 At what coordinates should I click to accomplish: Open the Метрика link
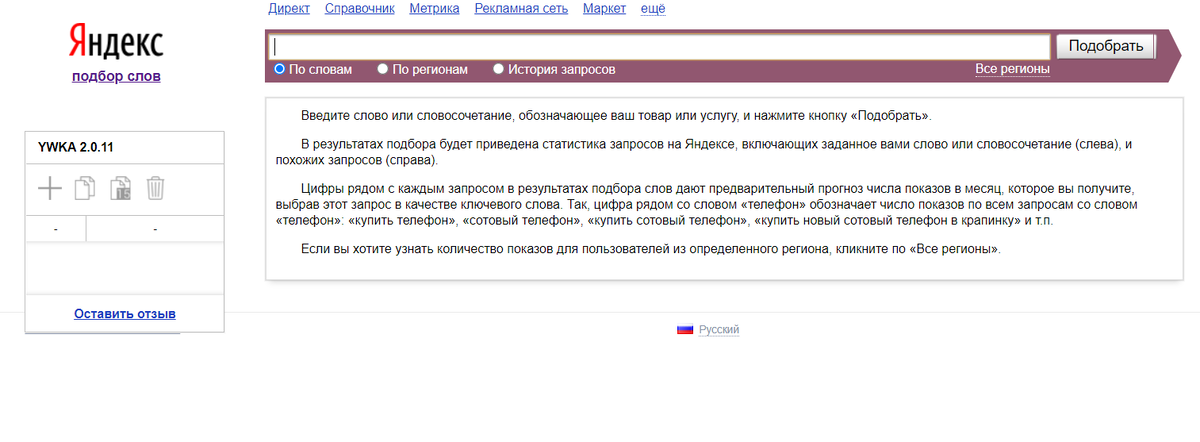(x=434, y=9)
